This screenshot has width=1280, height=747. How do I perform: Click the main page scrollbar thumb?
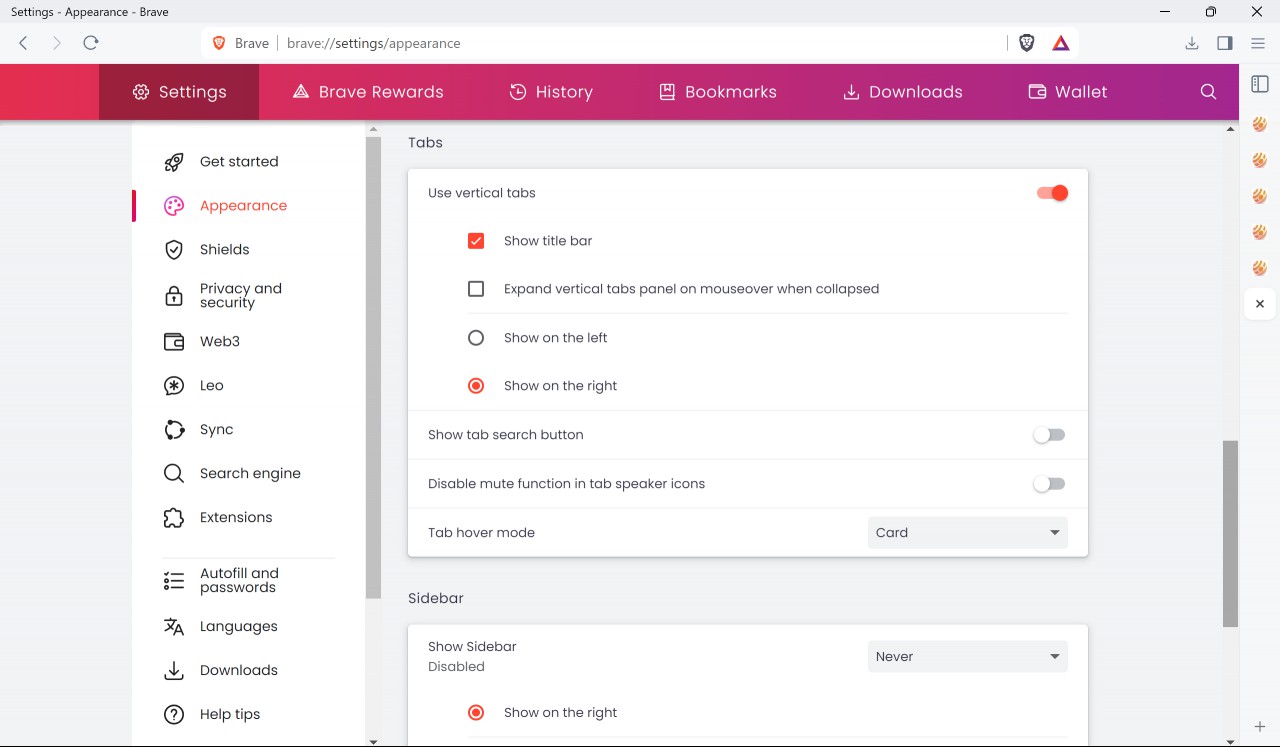click(x=1231, y=534)
